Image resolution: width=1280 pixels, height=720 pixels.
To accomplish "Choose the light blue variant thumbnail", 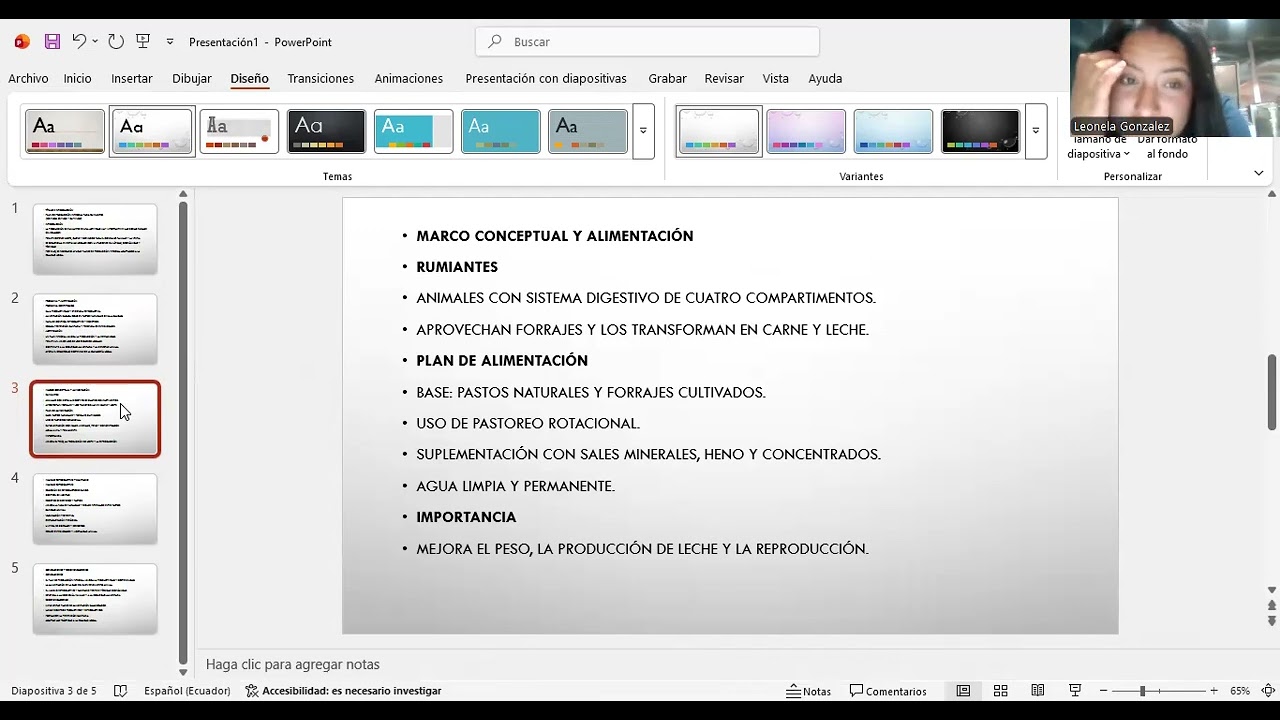I will tap(893, 131).
